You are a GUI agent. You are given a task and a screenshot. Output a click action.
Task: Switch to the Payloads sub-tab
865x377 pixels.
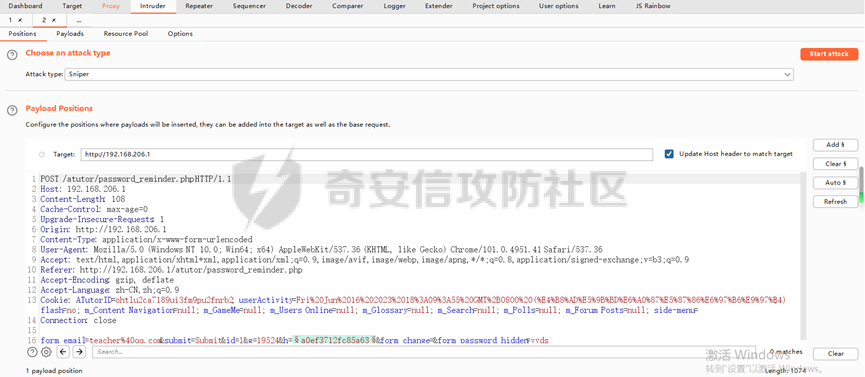click(70, 34)
